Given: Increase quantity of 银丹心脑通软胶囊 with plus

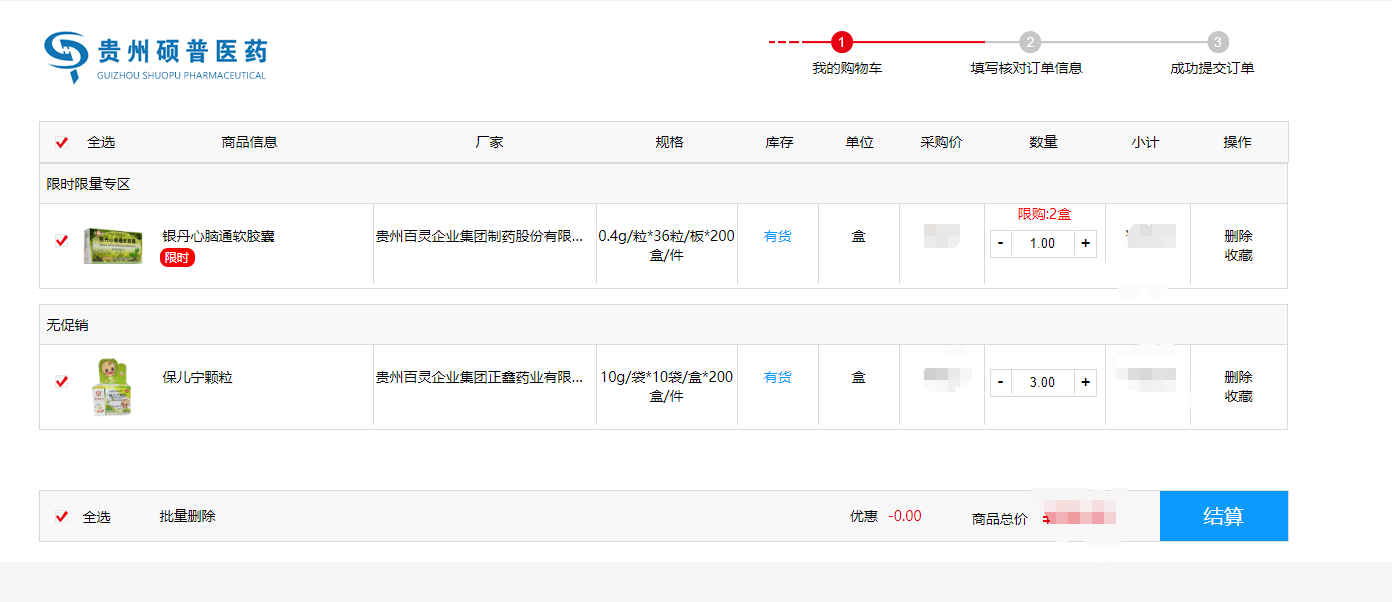Looking at the screenshot, I should [1085, 243].
